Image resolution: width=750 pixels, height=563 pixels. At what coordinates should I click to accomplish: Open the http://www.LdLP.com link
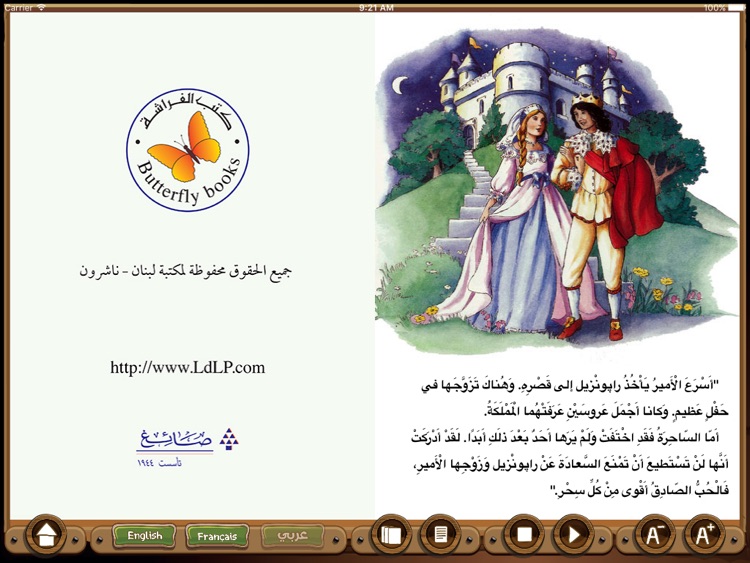pyautogui.click(x=188, y=367)
